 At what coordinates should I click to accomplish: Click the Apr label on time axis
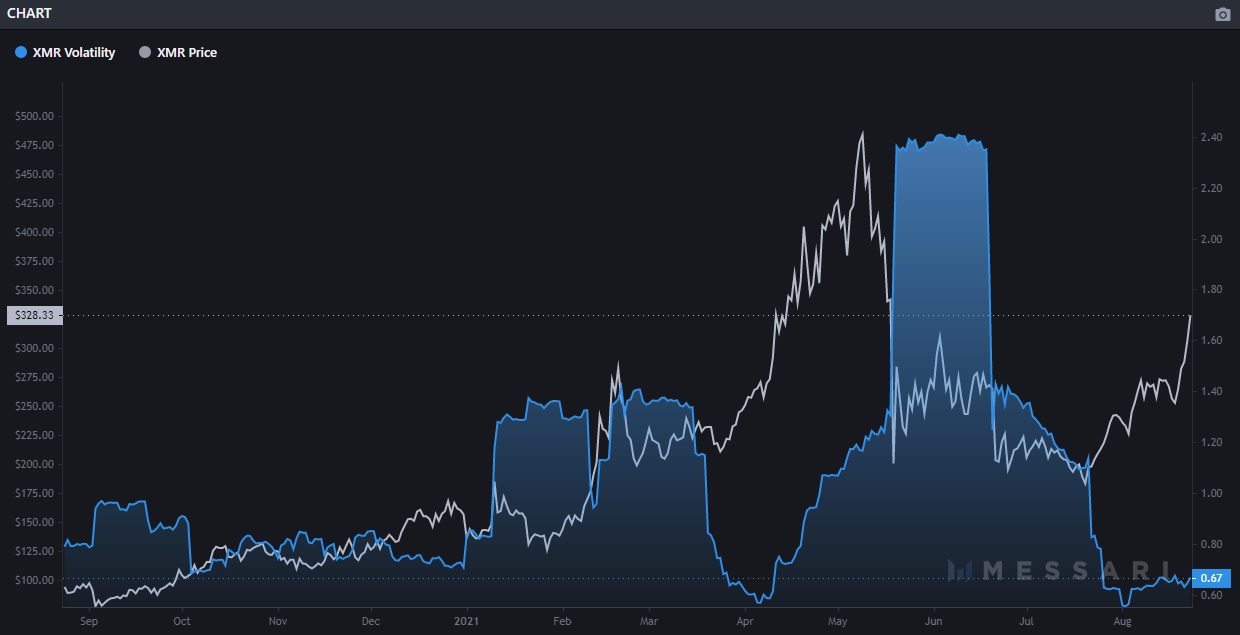[x=746, y=621]
